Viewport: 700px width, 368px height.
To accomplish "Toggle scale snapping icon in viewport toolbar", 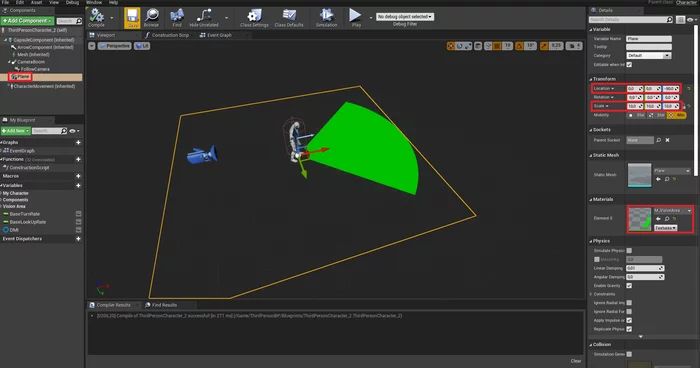I will pyautogui.click(x=544, y=46).
